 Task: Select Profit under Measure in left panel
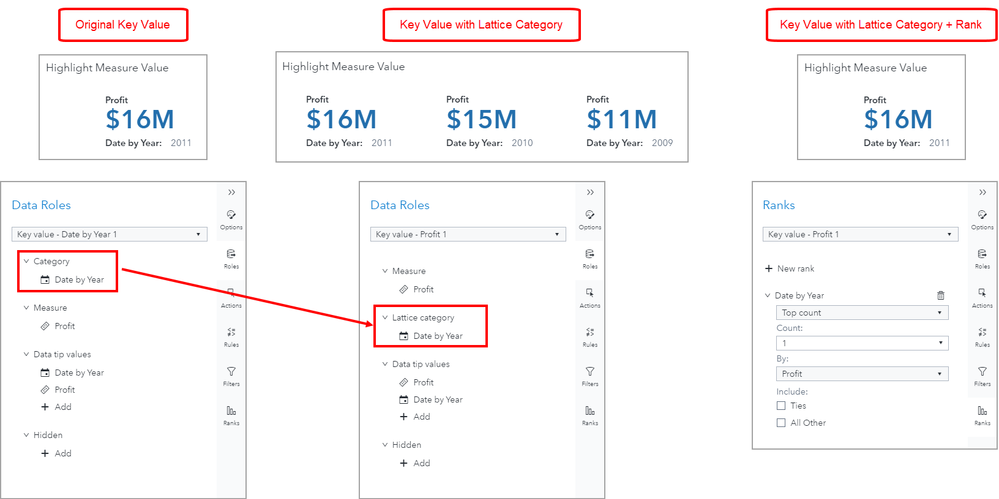[57, 326]
